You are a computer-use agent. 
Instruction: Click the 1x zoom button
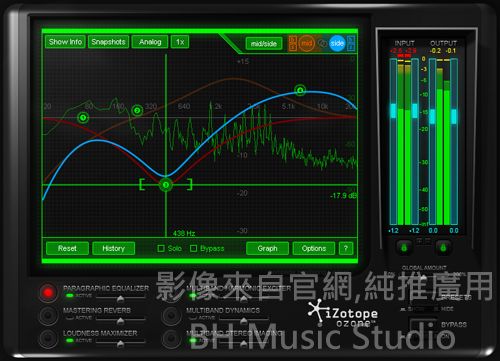180,42
